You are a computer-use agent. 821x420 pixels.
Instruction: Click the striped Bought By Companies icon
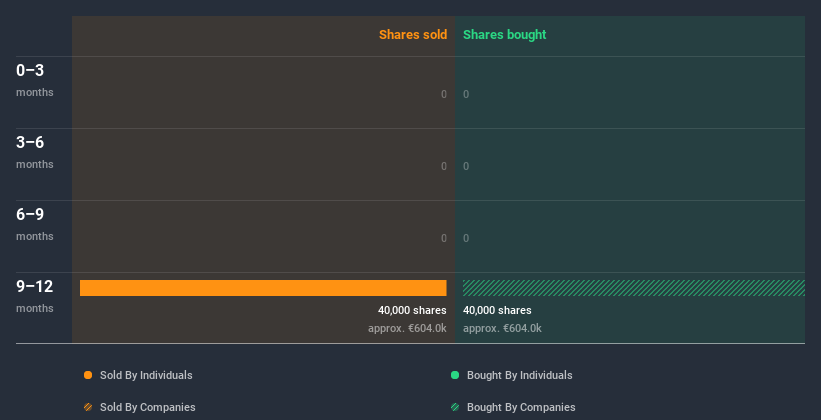[x=455, y=407]
